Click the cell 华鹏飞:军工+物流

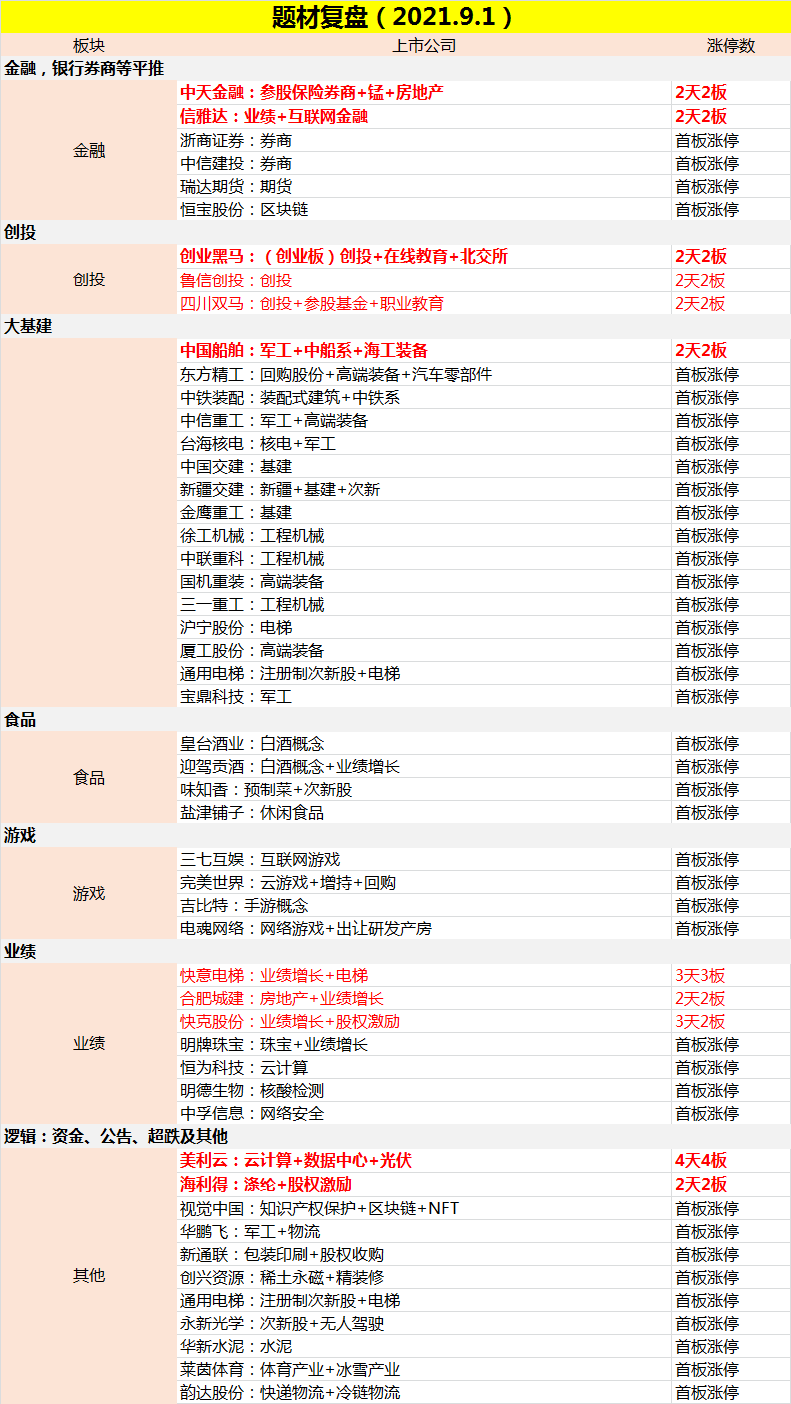click(x=424, y=1231)
